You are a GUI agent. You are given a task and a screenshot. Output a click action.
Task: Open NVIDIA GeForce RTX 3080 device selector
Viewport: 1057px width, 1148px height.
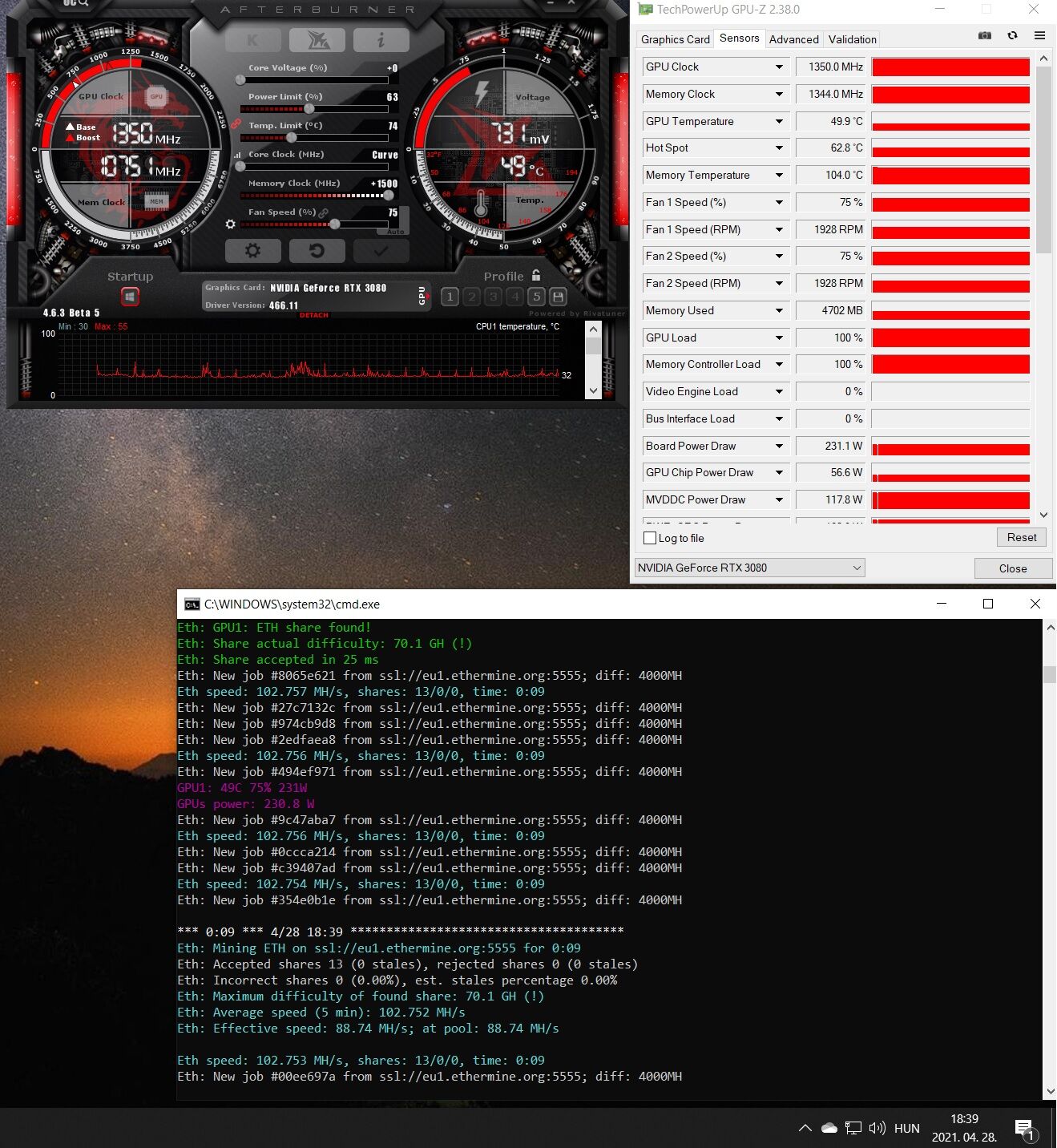pyautogui.click(x=750, y=568)
